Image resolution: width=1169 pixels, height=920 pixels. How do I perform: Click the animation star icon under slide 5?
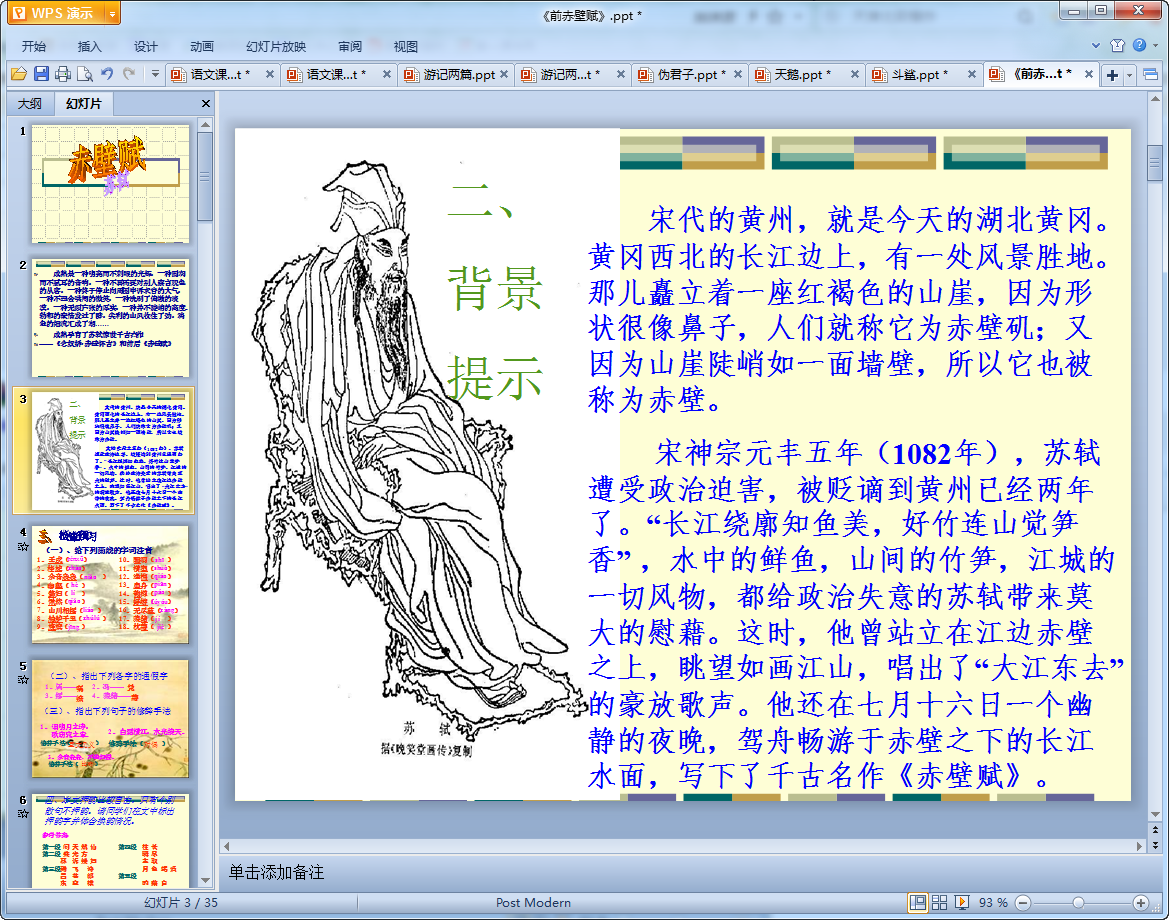pyautogui.click(x=23, y=680)
